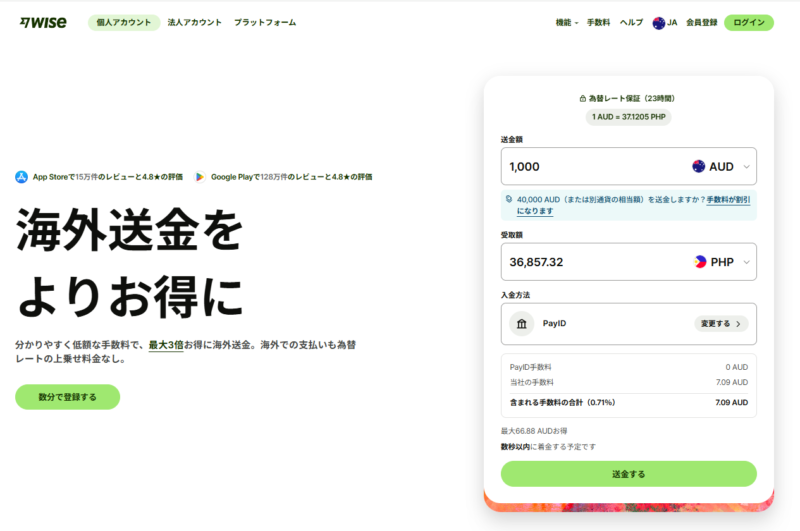Click the green 送金する button

click(x=629, y=474)
